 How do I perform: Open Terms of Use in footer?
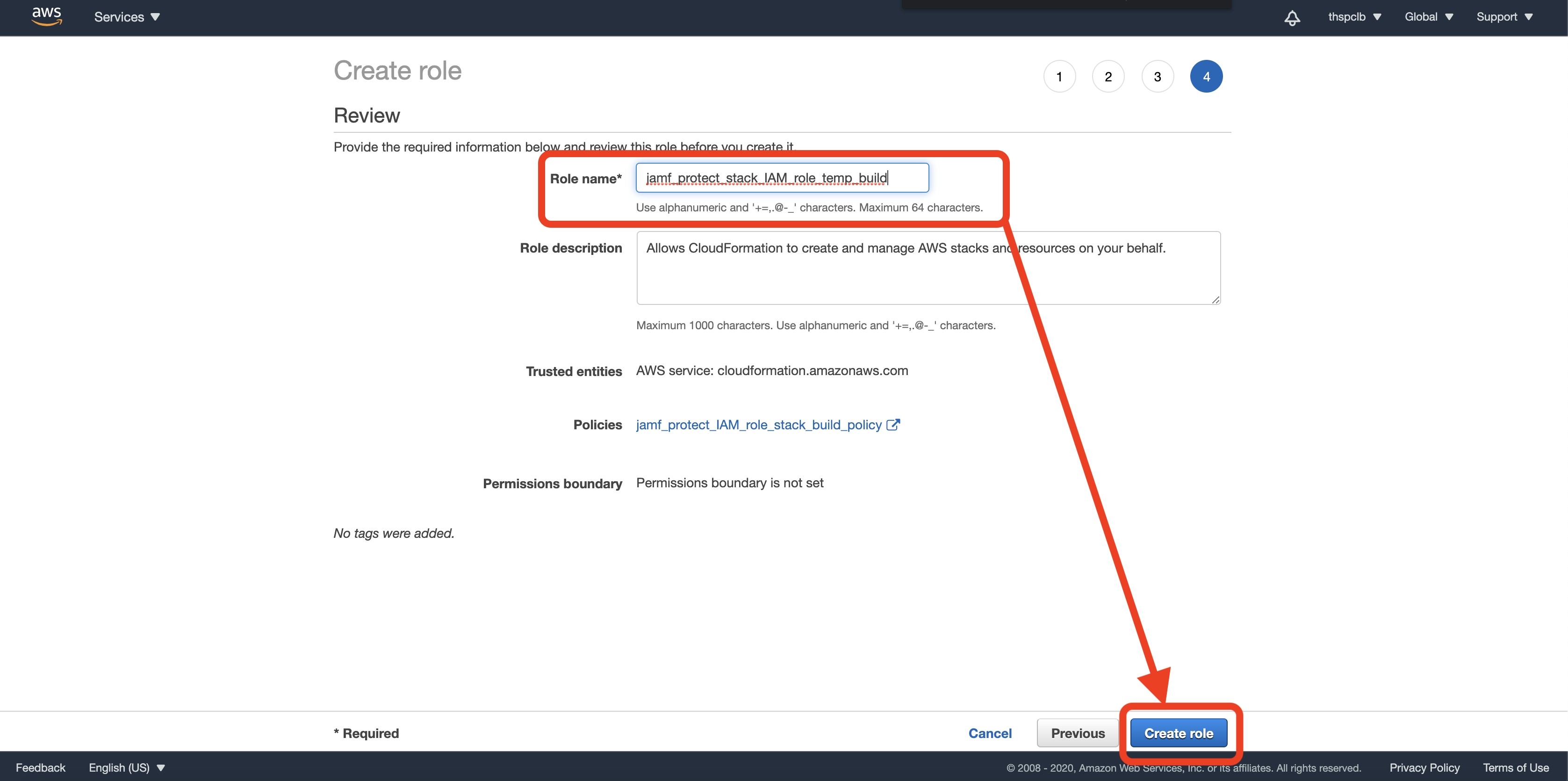(1516, 767)
